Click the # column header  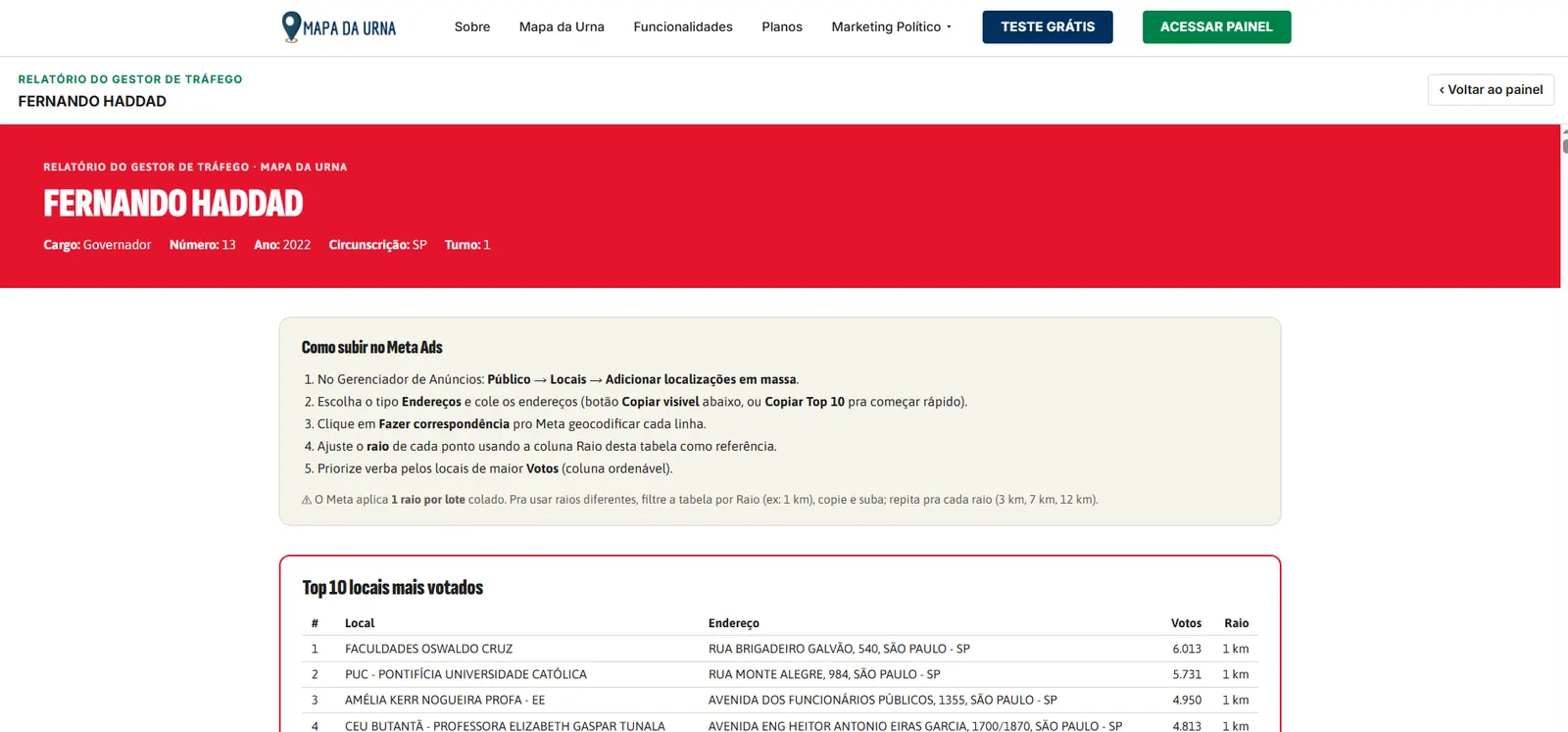coord(315,623)
